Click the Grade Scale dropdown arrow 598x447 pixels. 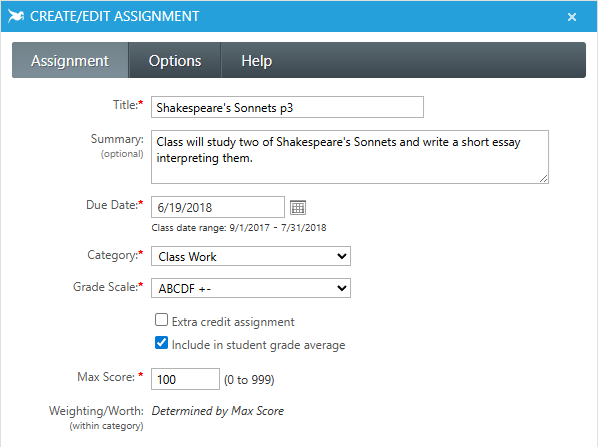click(x=342, y=288)
